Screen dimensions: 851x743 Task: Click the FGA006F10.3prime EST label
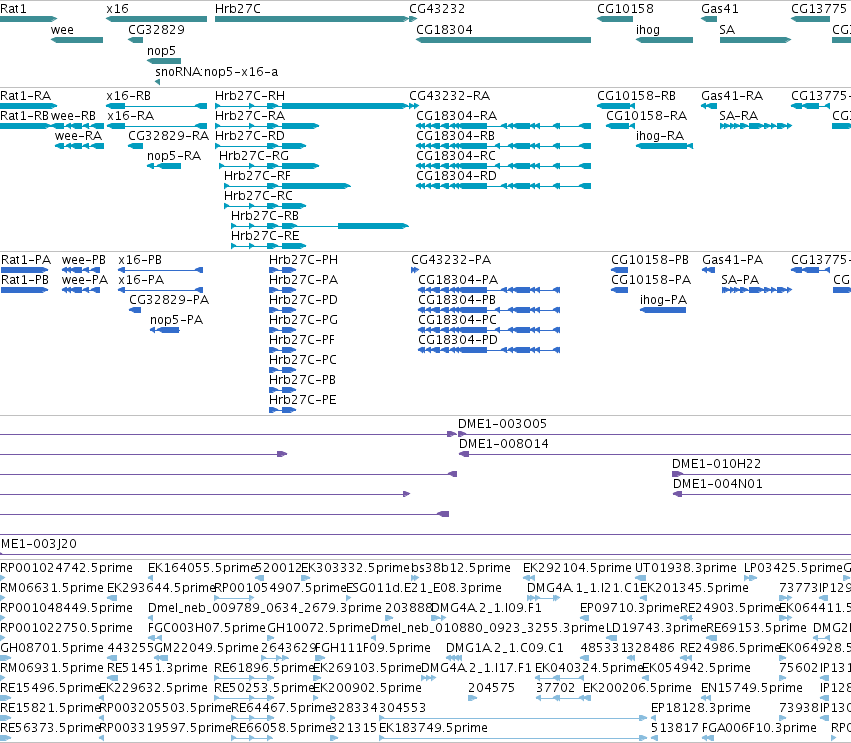(x=759, y=728)
